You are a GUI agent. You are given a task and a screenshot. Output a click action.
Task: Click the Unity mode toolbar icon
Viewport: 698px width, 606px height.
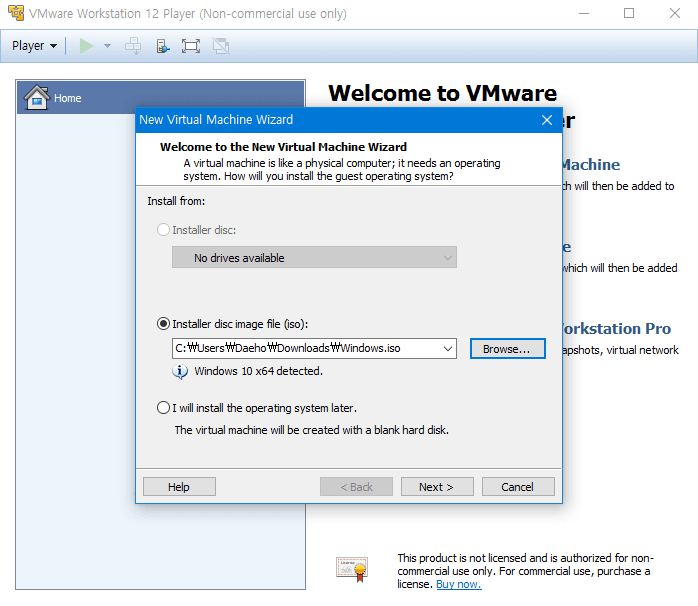[x=221, y=46]
